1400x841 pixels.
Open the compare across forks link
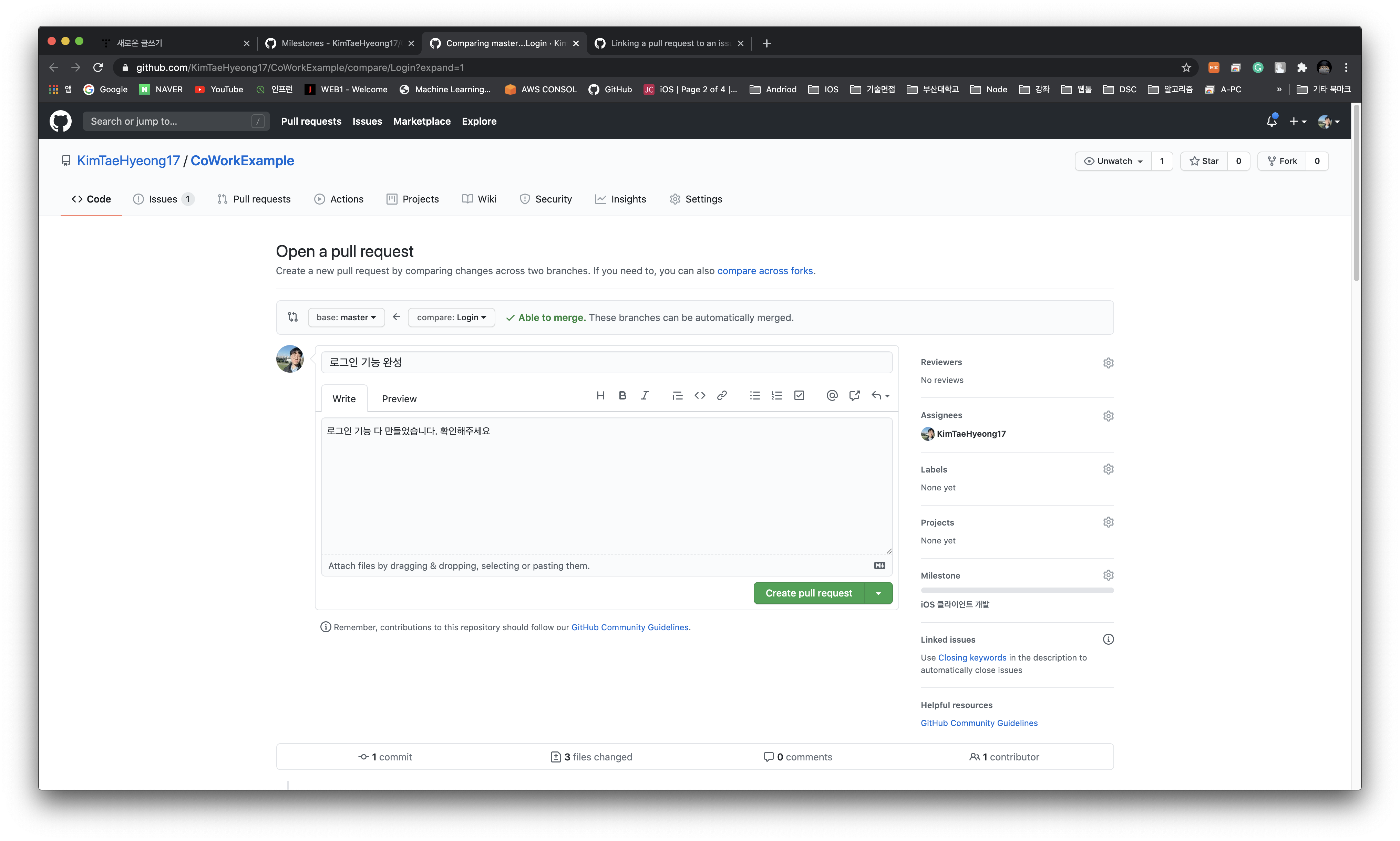(x=765, y=271)
